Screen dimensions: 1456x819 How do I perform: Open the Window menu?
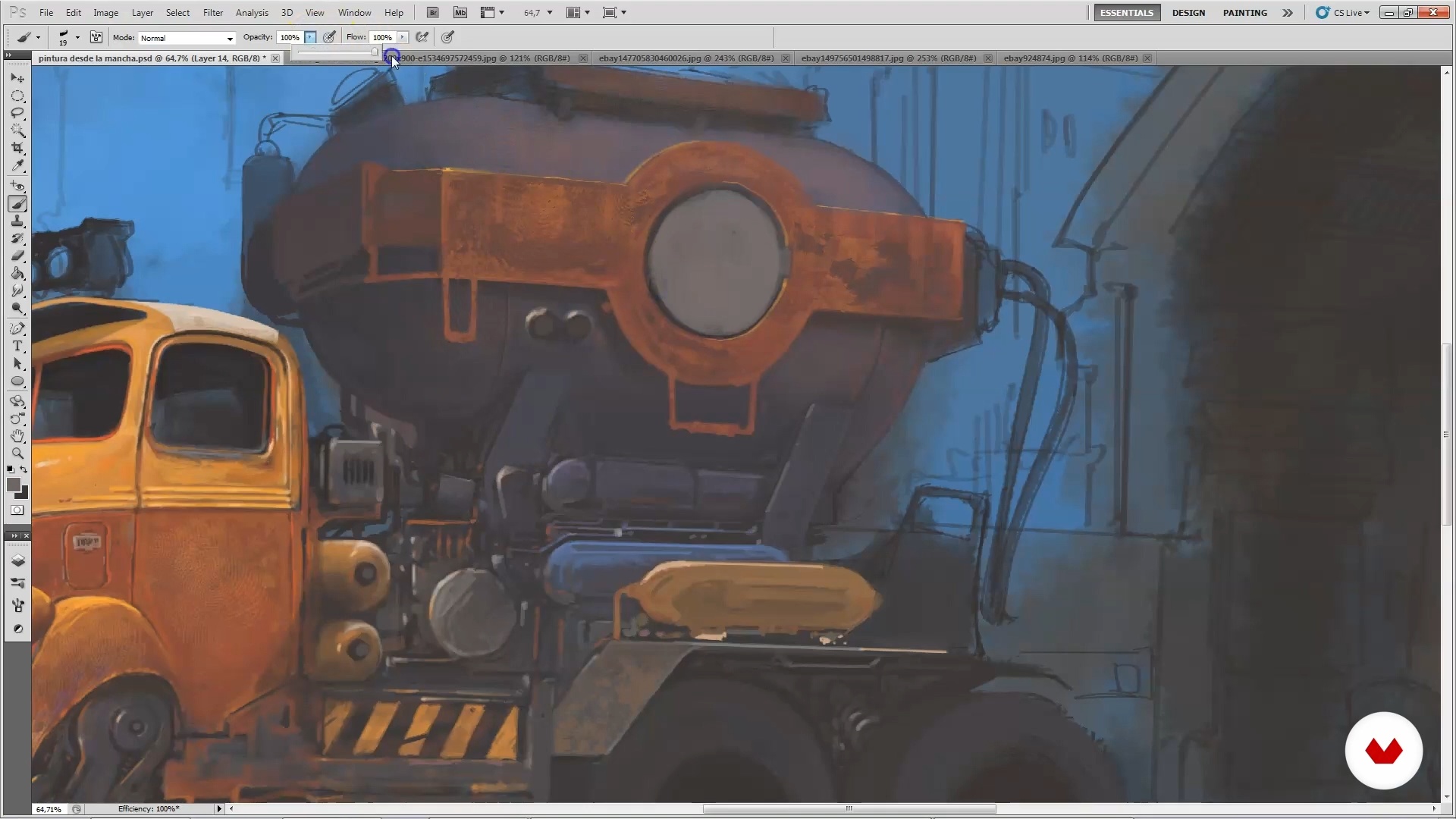pos(354,13)
